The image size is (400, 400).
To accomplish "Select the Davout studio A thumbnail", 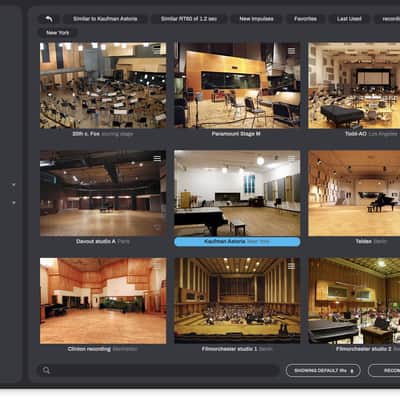I will coord(103,193).
